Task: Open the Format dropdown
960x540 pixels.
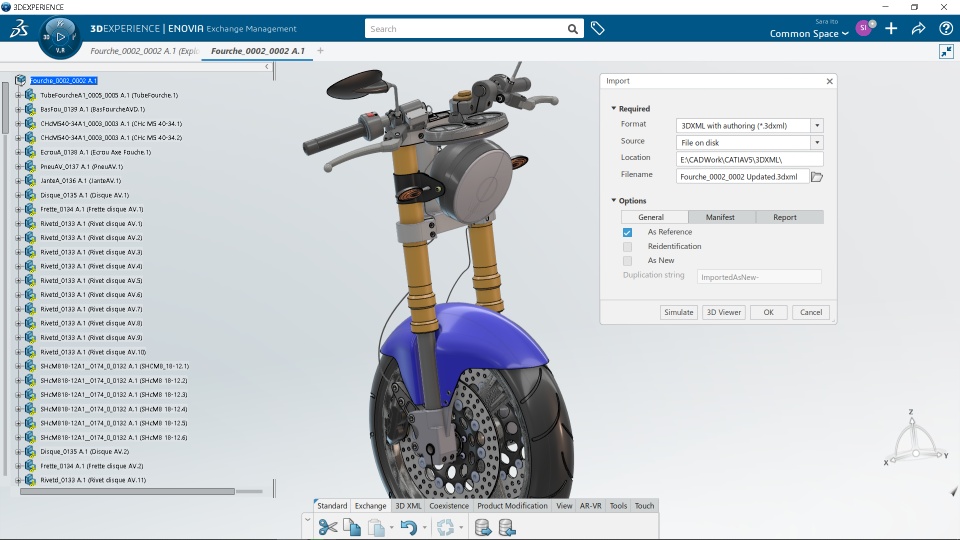Action: click(x=817, y=126)
